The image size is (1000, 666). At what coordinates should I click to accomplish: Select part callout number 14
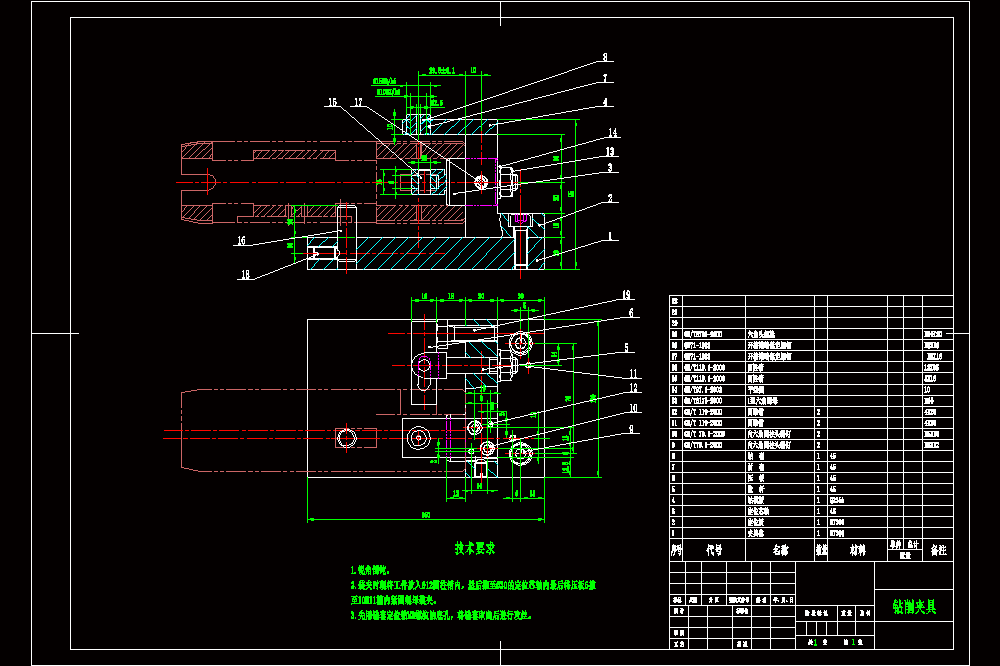[612, 133]
